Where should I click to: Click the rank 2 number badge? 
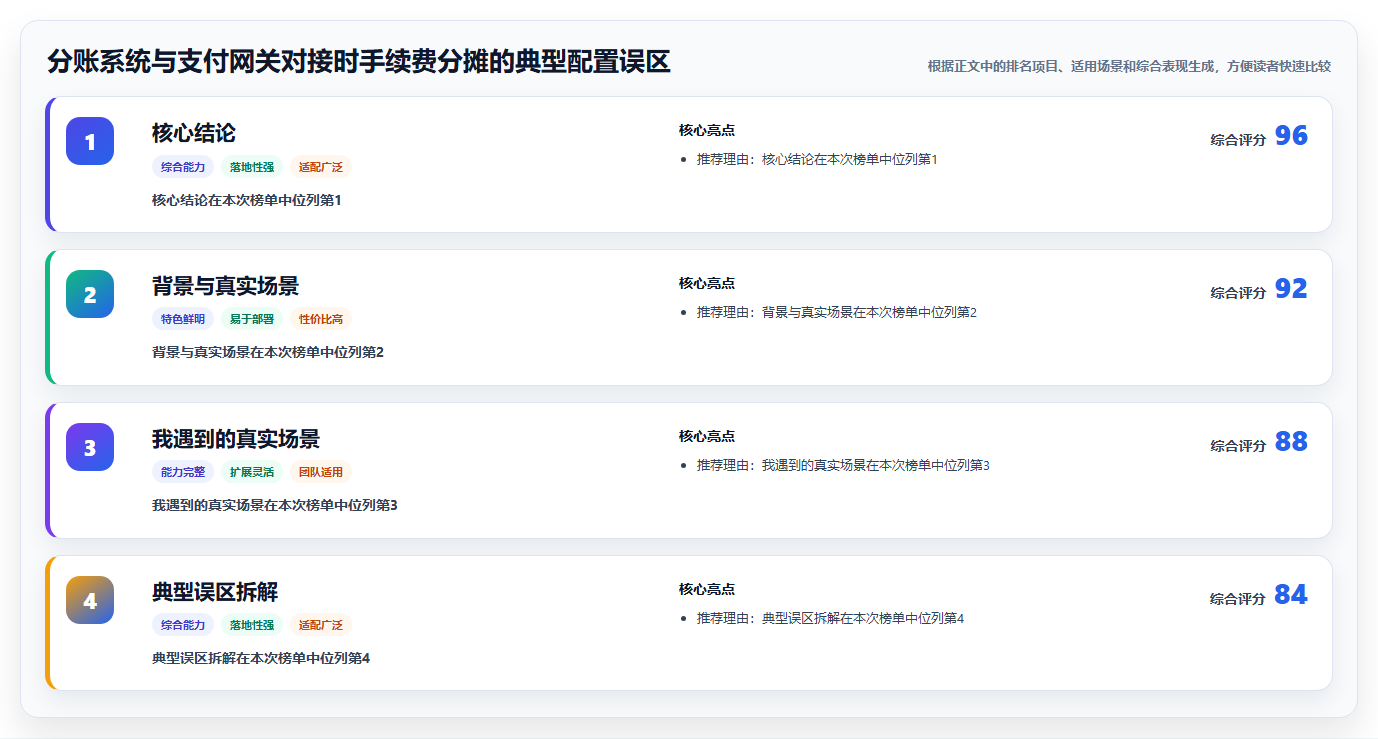[90, 294]
